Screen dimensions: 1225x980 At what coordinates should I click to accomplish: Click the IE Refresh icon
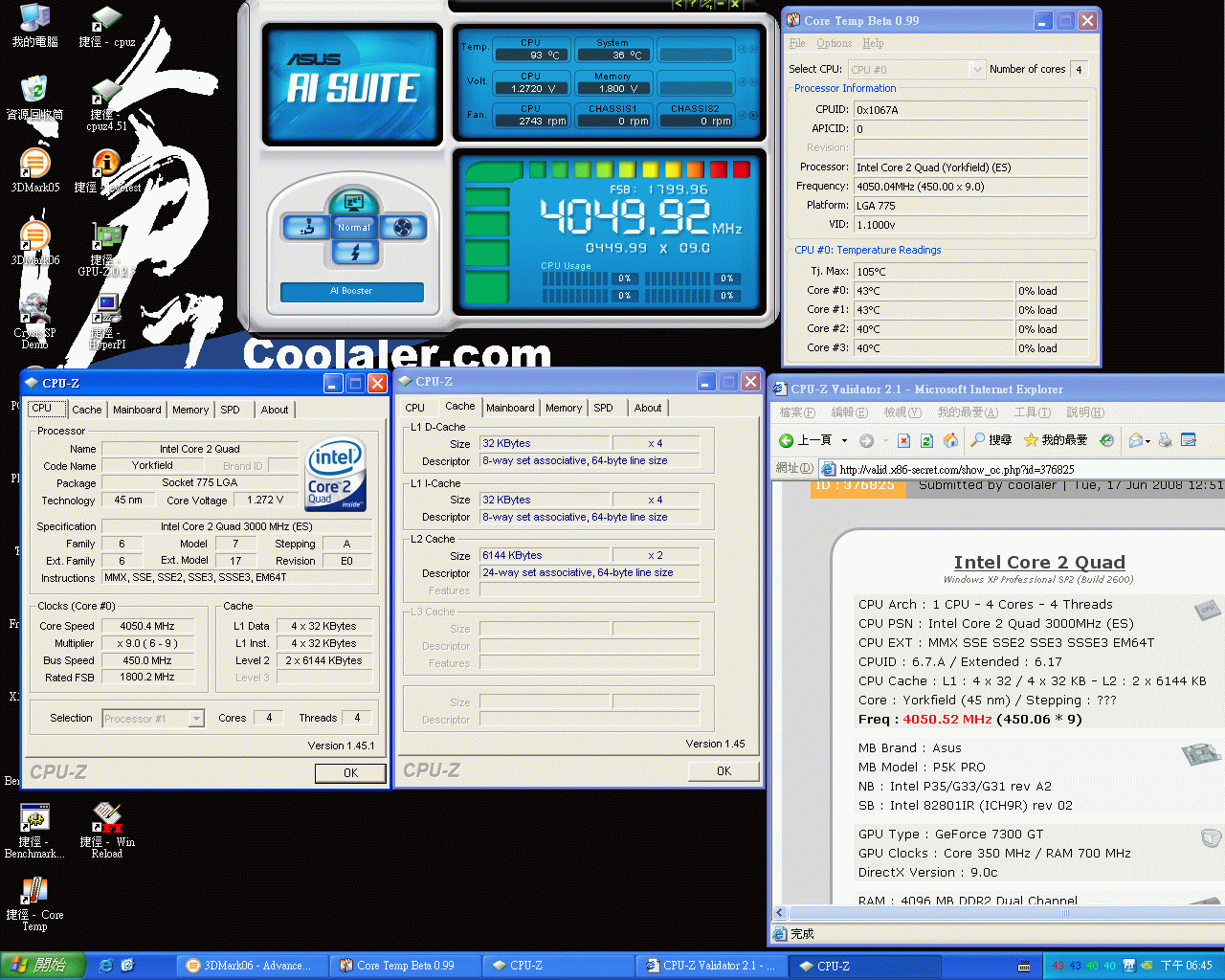(x=926, y=440)
